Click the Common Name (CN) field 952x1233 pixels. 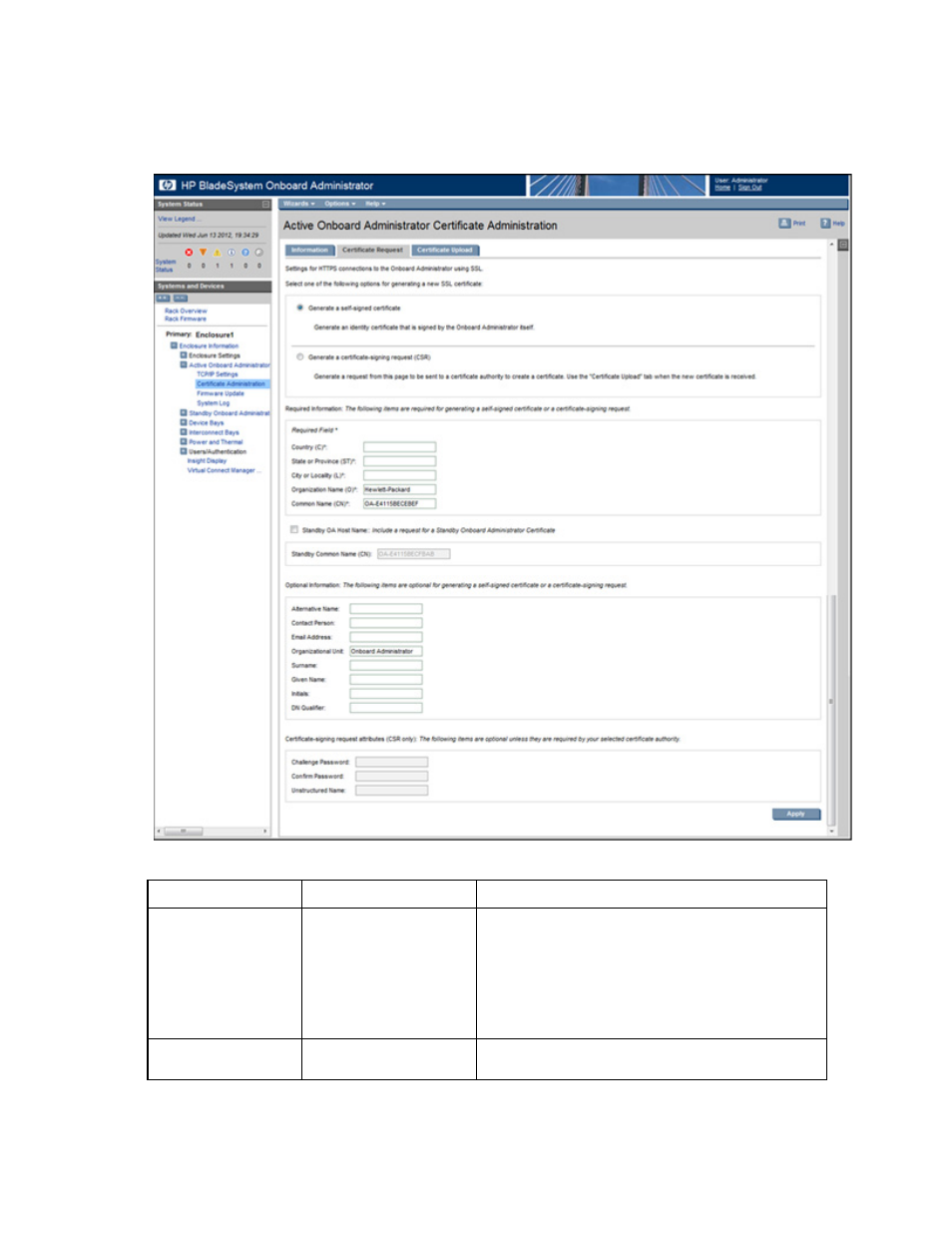399,503
